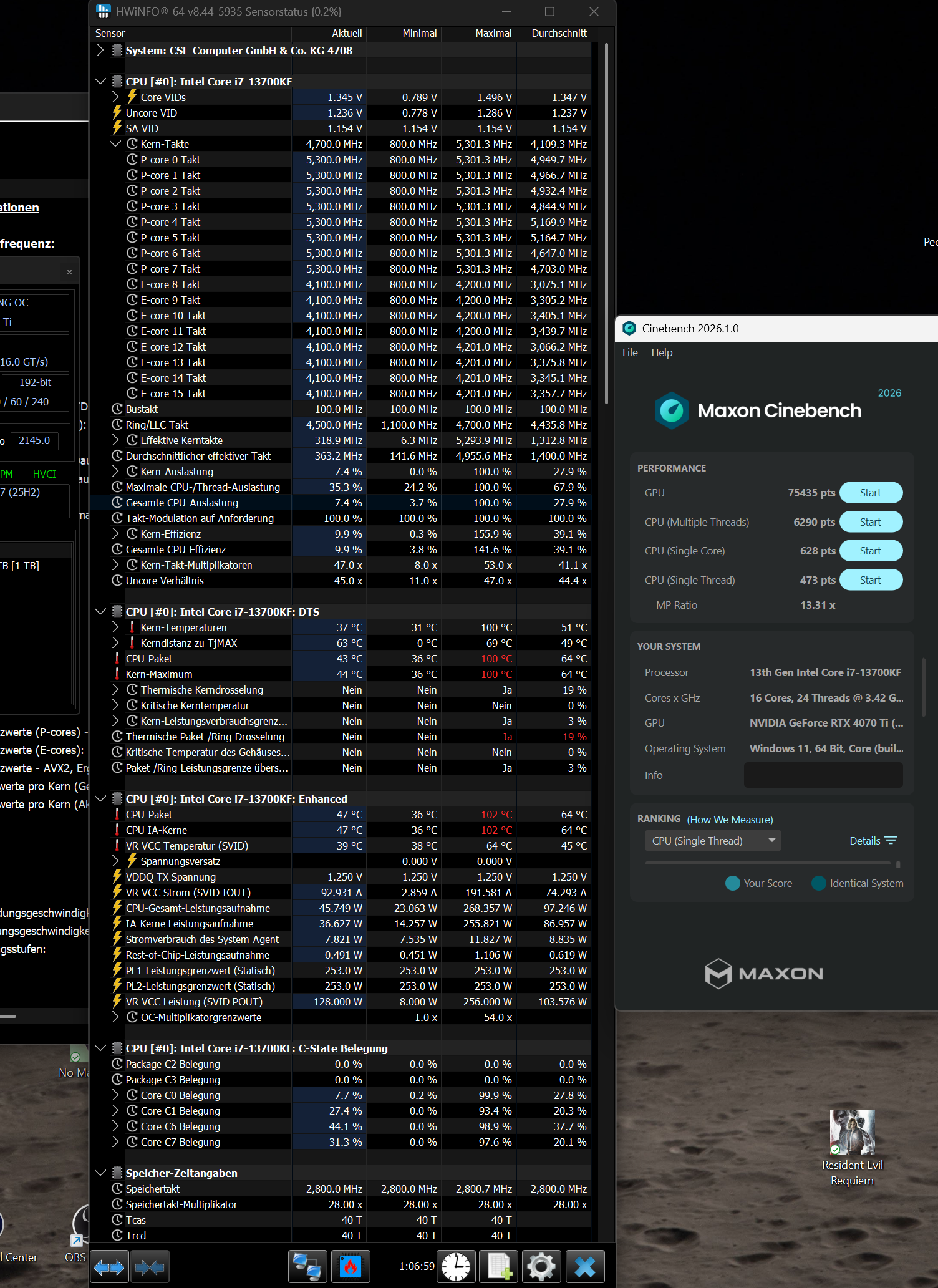This screenshot has height=1288, width=938.
Task: Click the Your Score legend dot
Action: coord(732,883)
